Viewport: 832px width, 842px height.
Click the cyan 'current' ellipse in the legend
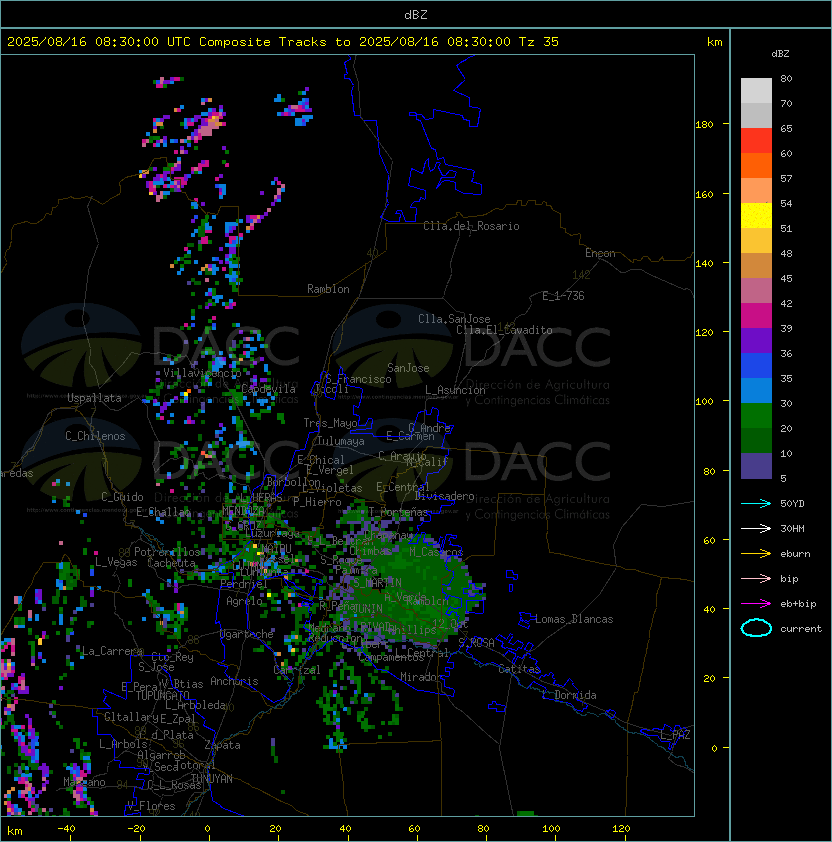[756, 628]
